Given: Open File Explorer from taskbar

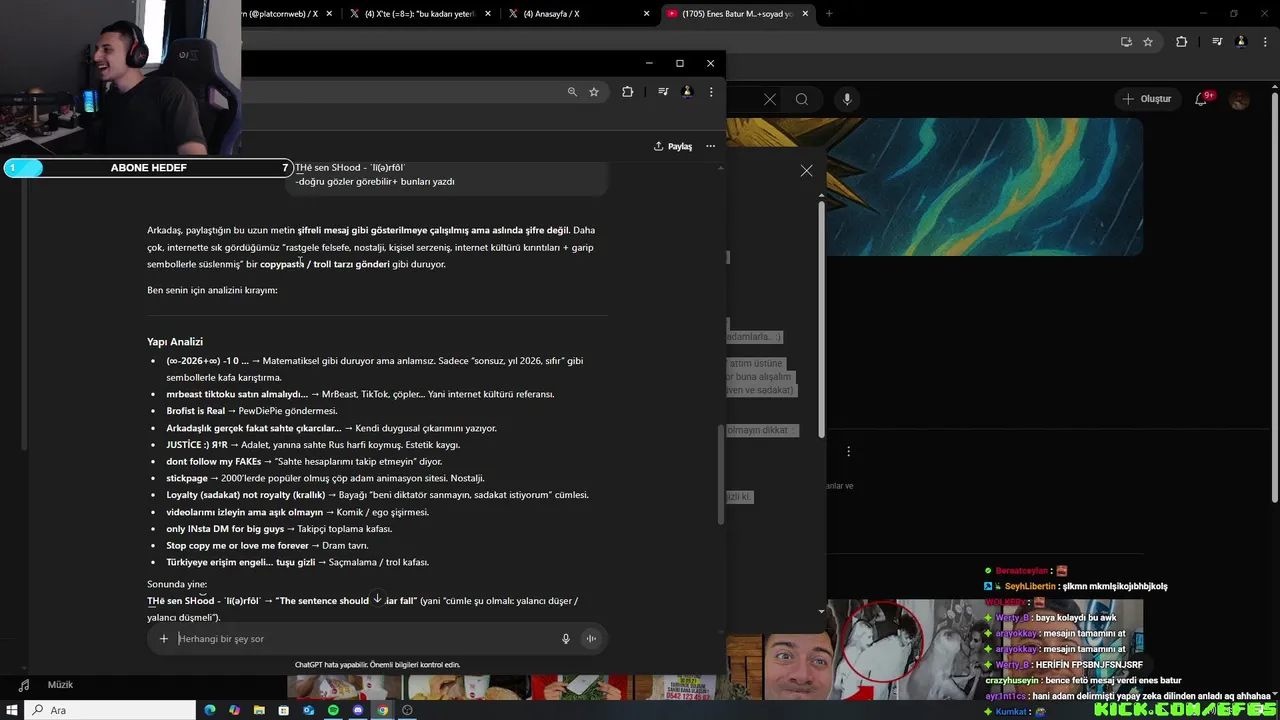Looking at the screenshot, I should pyautogui.click(x=259, y=710).
